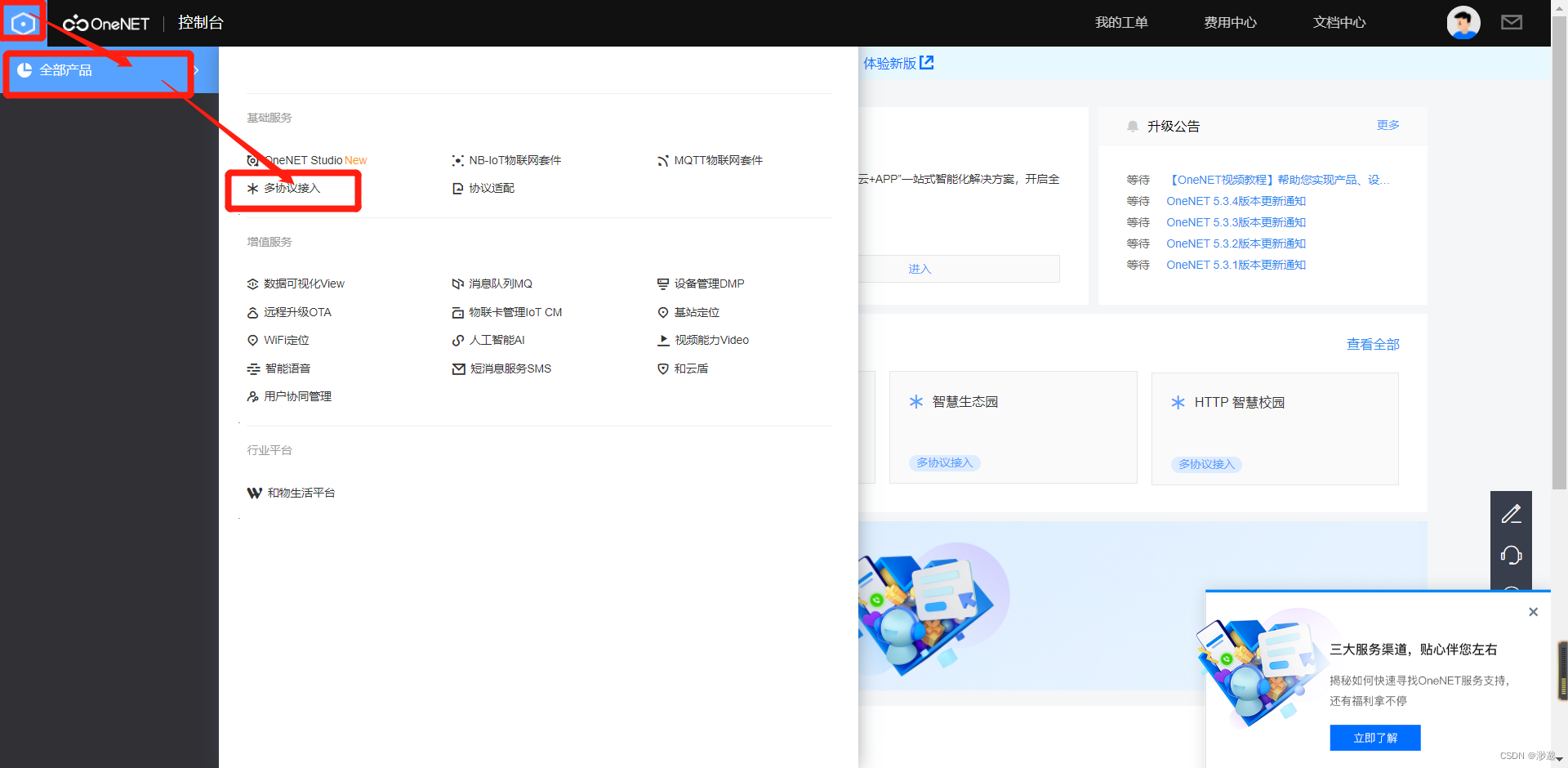Click the hexagon console icon at top-left
The width and height of the screenshot is (1568, 768).
click(23, 23)
